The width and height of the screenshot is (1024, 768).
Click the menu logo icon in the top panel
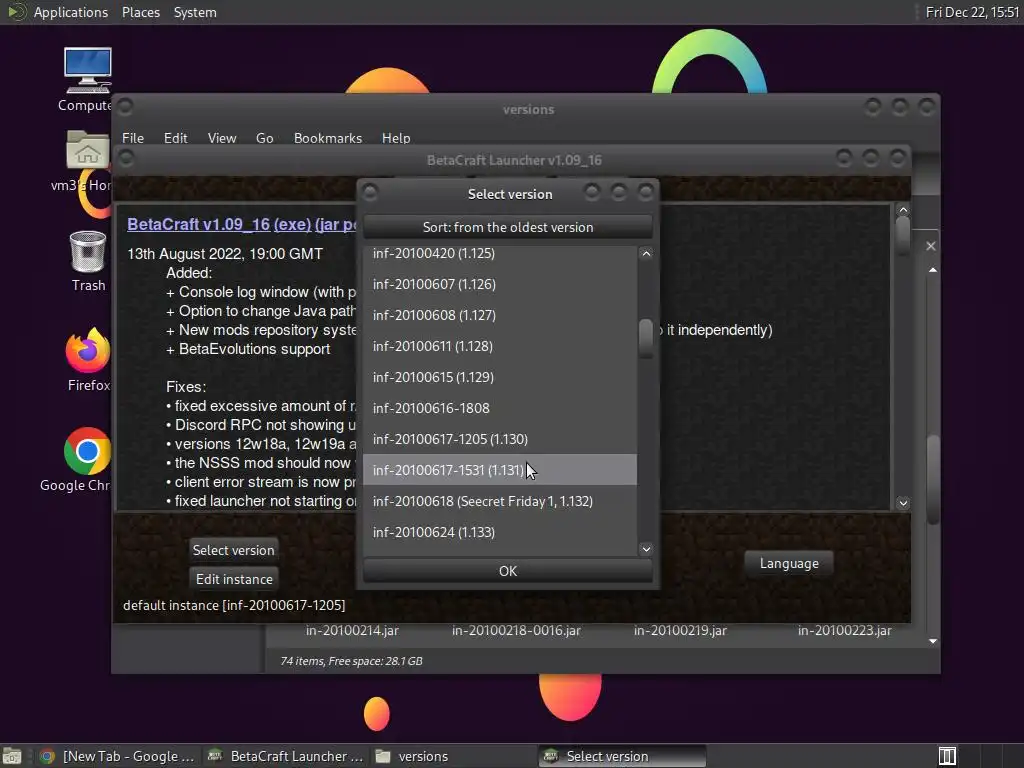(x=16, y=12)
